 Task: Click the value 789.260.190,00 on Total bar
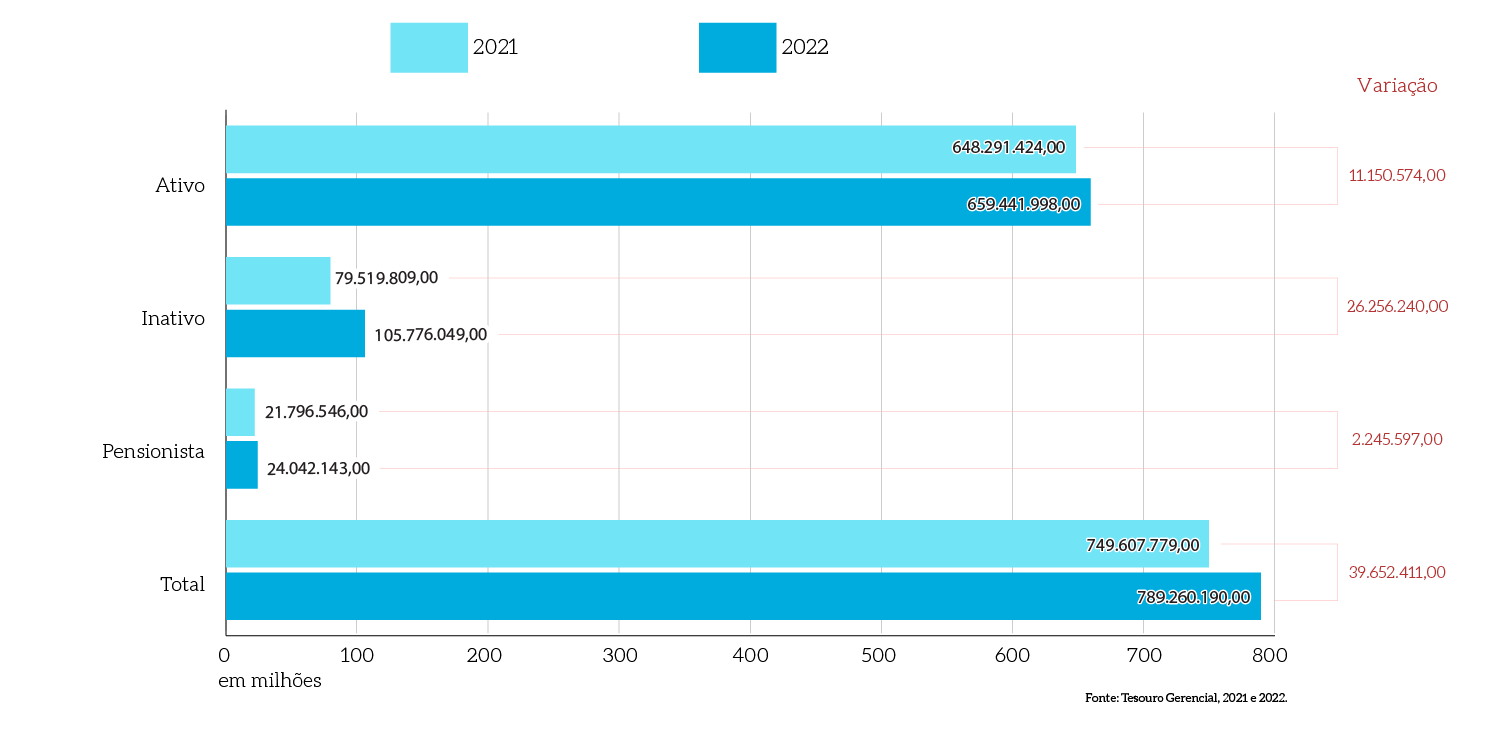pyautogui.click(x=1195, y=597)
